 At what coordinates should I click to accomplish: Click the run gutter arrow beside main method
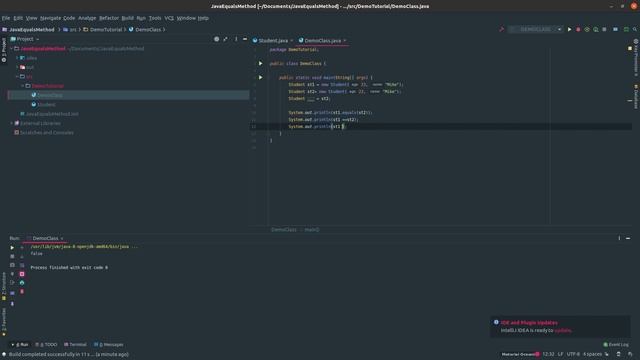(260, 78)
